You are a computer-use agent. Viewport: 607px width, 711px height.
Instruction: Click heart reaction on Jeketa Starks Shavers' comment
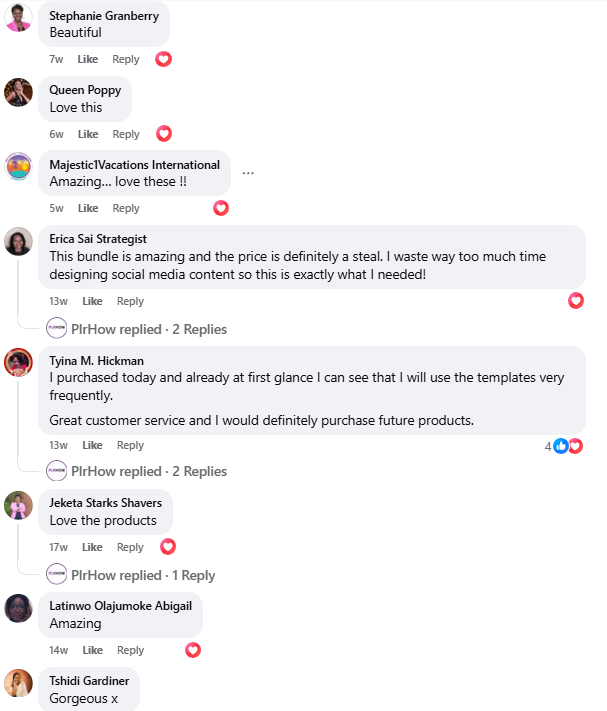[x=168, y=547]
